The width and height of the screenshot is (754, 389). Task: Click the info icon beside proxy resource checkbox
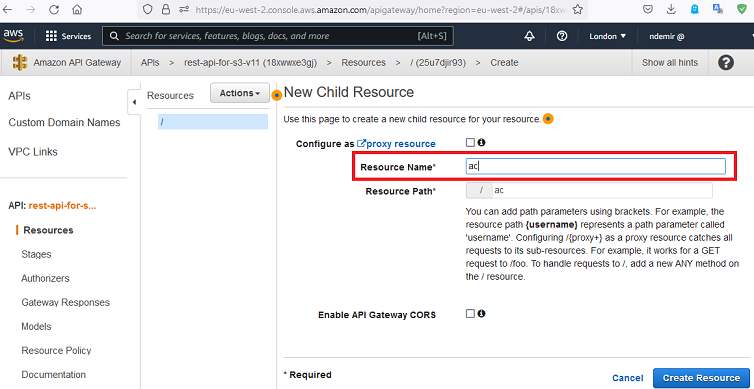pos(481,142)
